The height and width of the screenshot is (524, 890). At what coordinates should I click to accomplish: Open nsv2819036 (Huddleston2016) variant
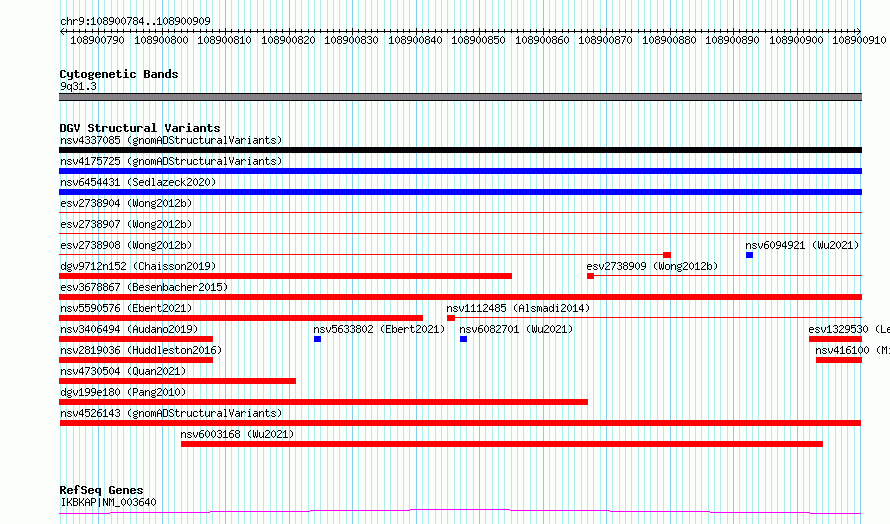coord(141,350)
